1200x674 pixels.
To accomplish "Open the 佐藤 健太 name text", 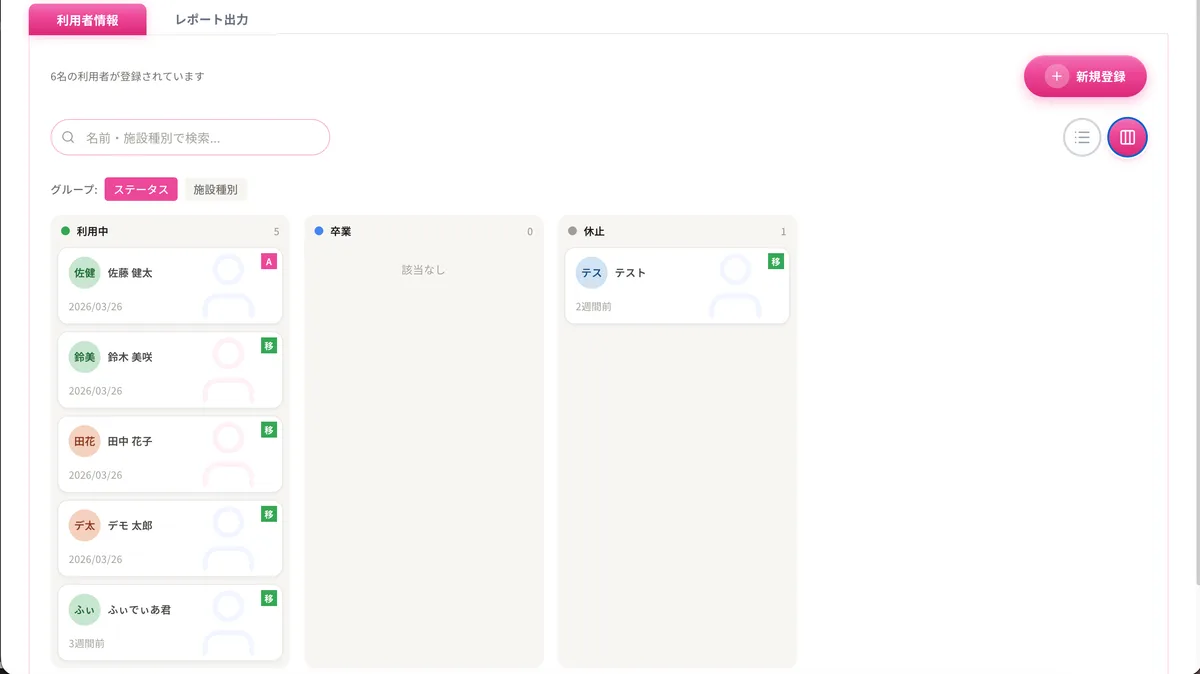I will point(130,273).
